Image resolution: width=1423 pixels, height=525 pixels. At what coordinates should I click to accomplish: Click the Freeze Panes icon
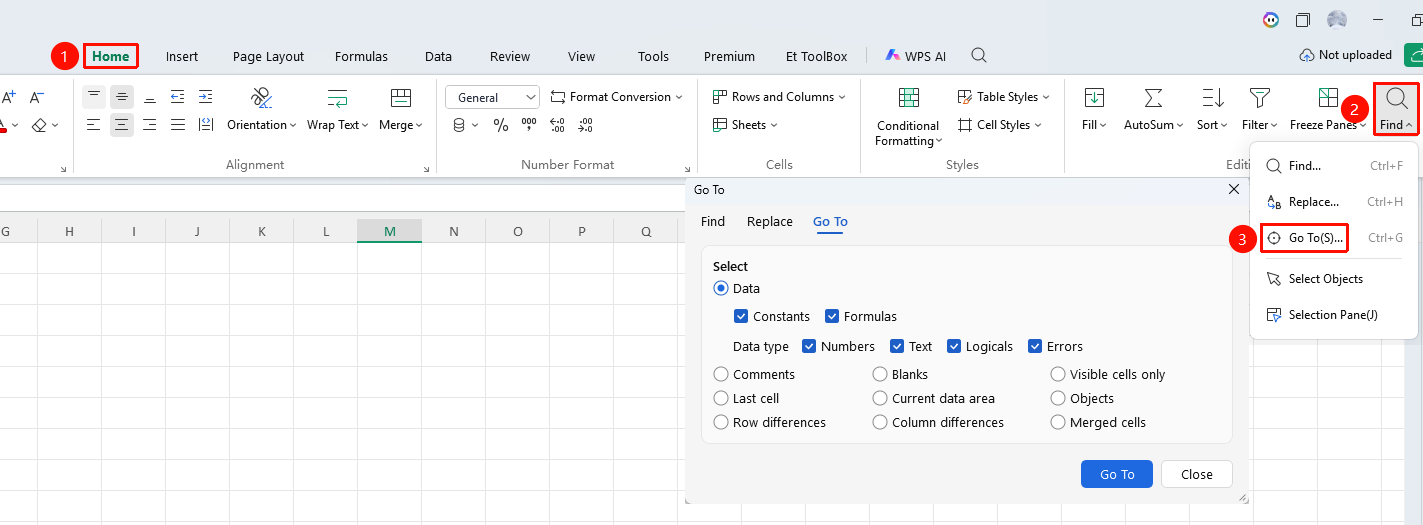point(1328,98)
